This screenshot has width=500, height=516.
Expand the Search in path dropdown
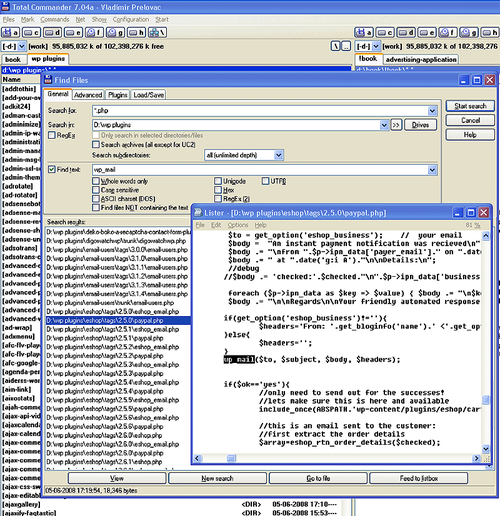click(384, 125)
